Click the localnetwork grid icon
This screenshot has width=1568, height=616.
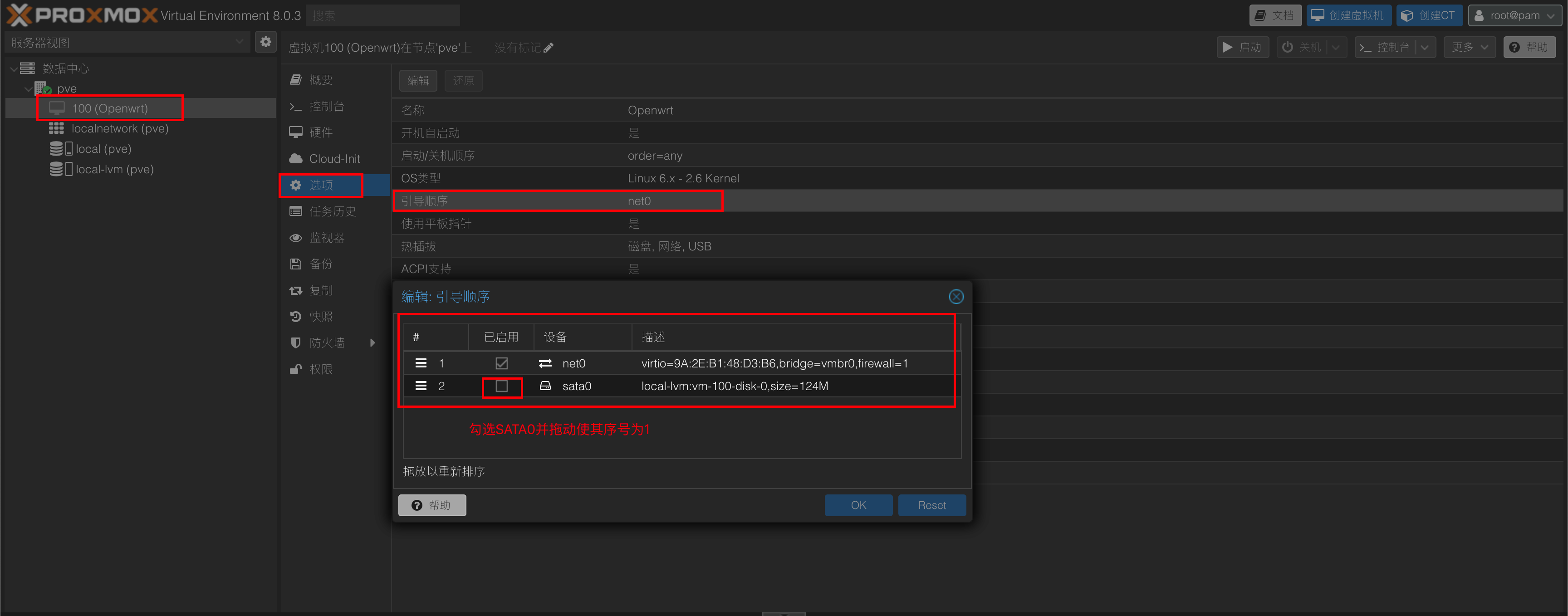(57, 128)
